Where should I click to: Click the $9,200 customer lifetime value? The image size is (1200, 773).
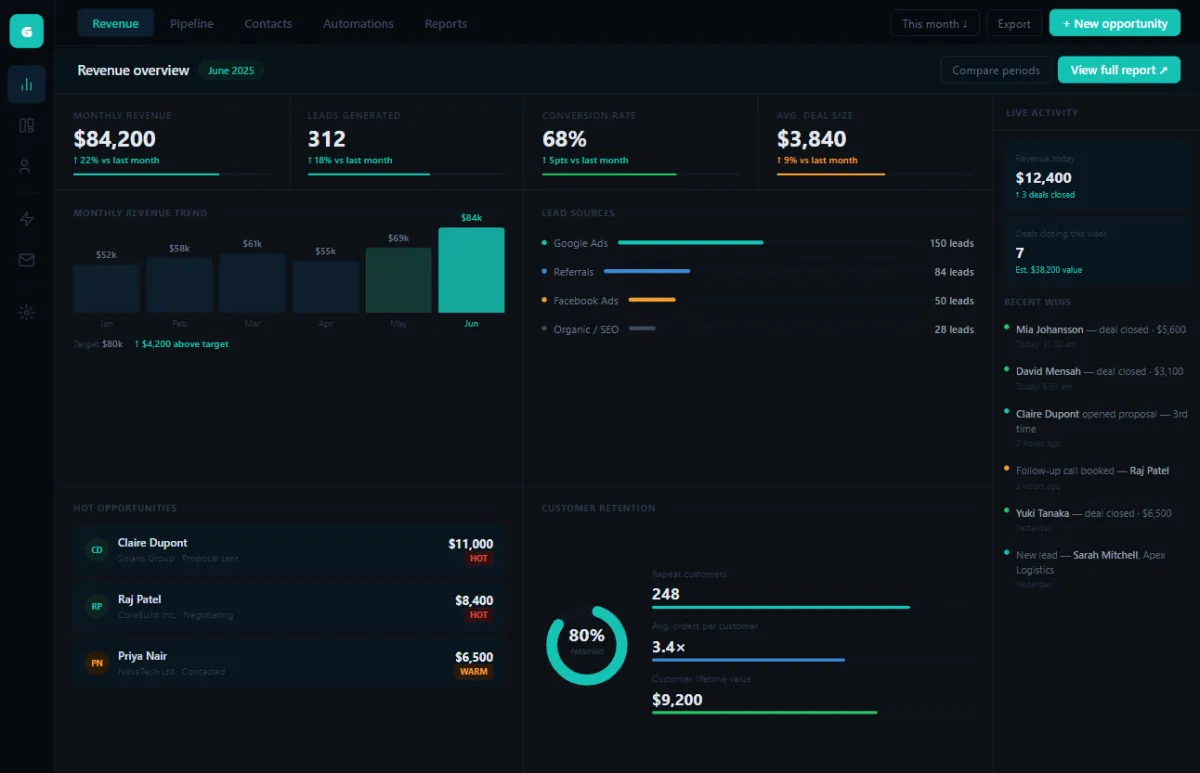[x=677, y=700]
